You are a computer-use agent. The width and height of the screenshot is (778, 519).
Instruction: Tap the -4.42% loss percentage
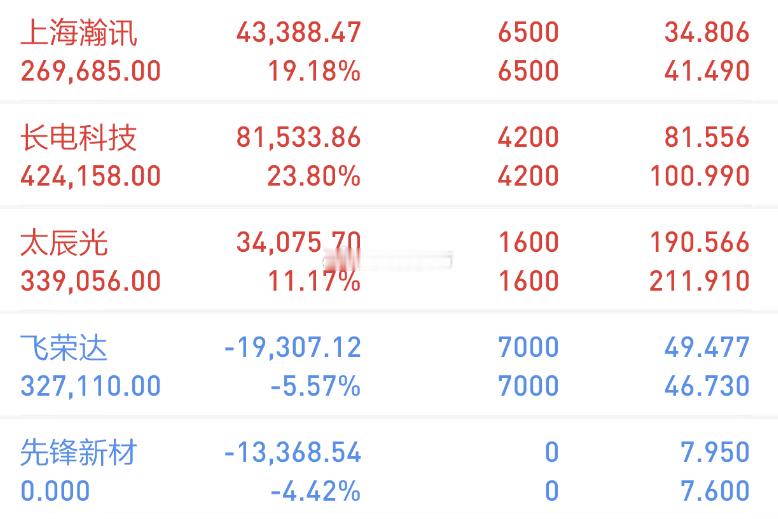(316, 491)
